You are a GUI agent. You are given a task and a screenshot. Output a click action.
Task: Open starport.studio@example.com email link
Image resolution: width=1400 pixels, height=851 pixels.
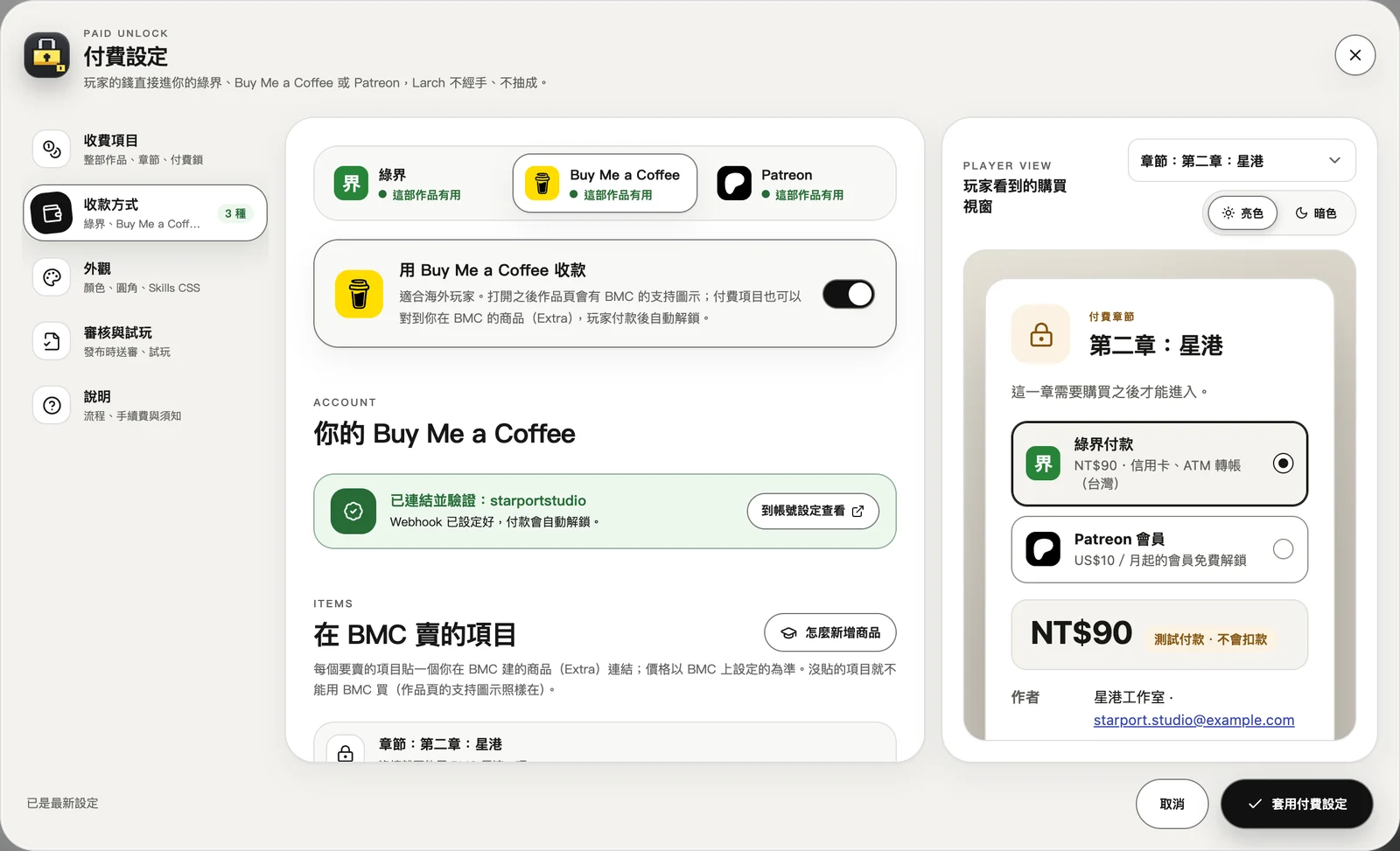pyautogui.click(x=1193, y=720)
